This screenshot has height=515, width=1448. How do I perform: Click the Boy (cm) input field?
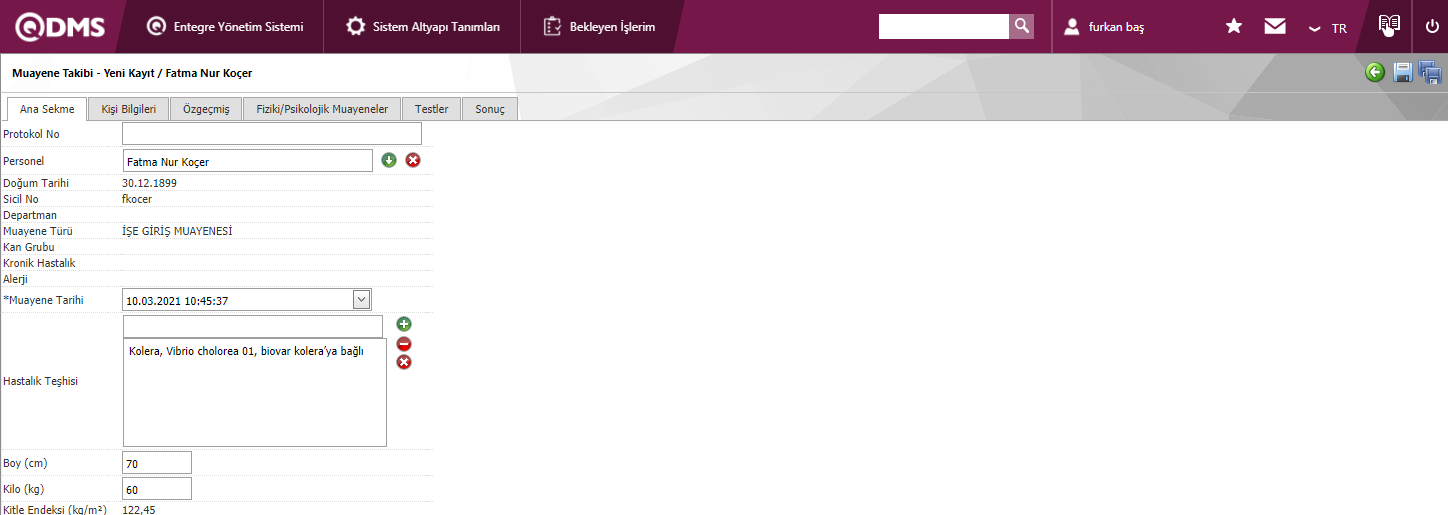(157, 463)
